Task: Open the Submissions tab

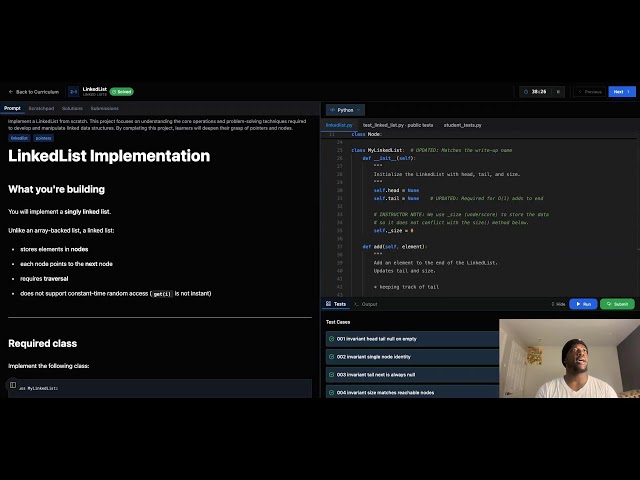Action: click(x=104, y=109)
